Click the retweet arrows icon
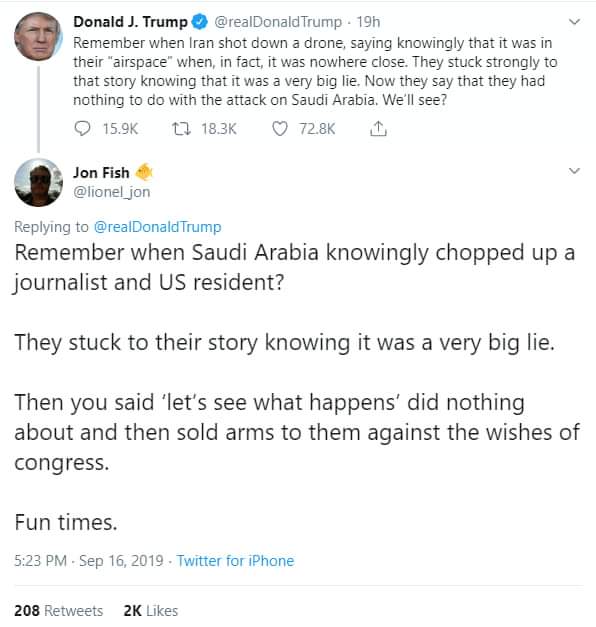The height and width of the screenshot is (627, 596). [181, 129]
